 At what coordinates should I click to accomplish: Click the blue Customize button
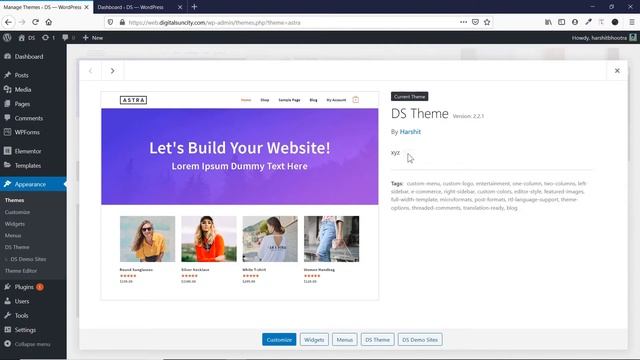click(x=279, y=340)
